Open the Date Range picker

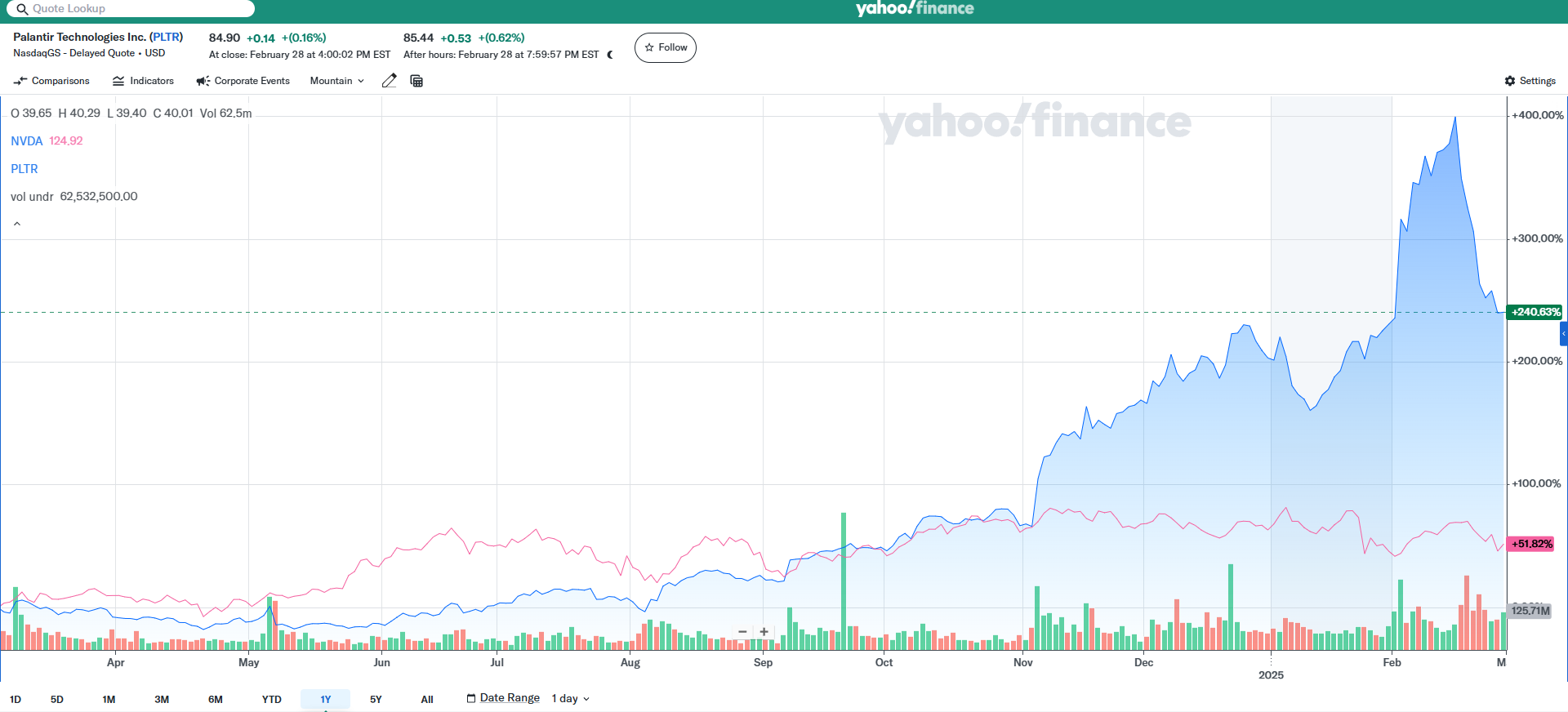(x=503, y=698)
